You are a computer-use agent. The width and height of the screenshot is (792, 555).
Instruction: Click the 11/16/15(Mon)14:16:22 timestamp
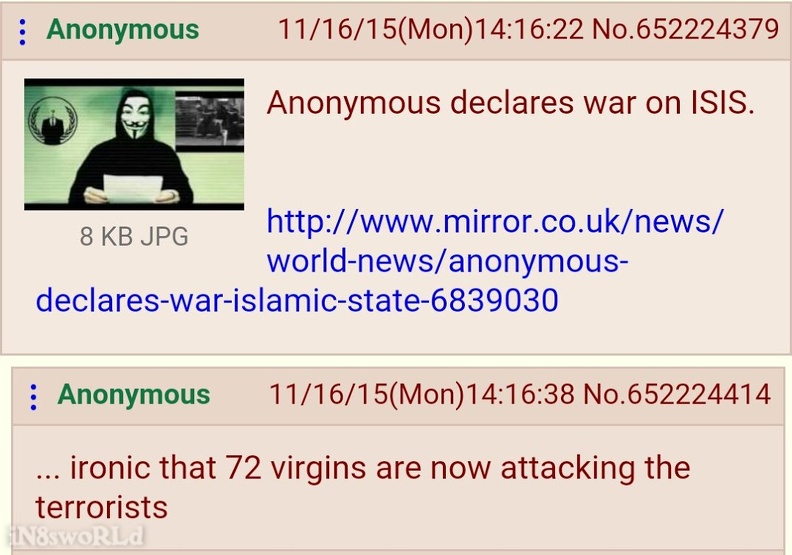point(431,29)
